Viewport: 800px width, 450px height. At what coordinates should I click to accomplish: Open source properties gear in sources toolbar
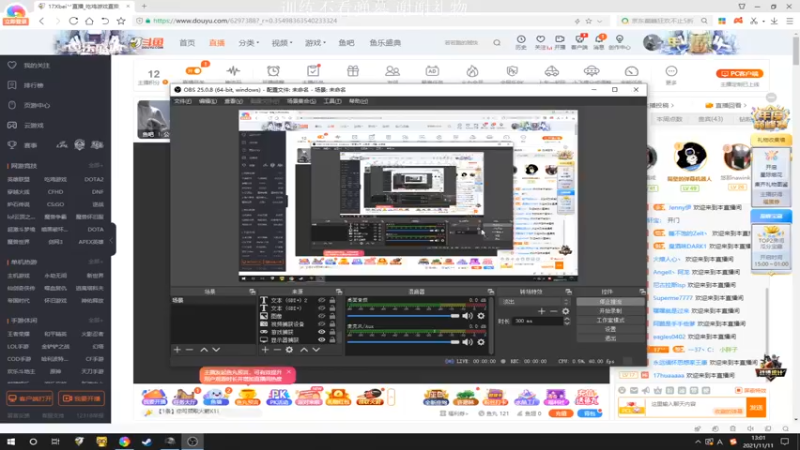[x=289, y=349]
